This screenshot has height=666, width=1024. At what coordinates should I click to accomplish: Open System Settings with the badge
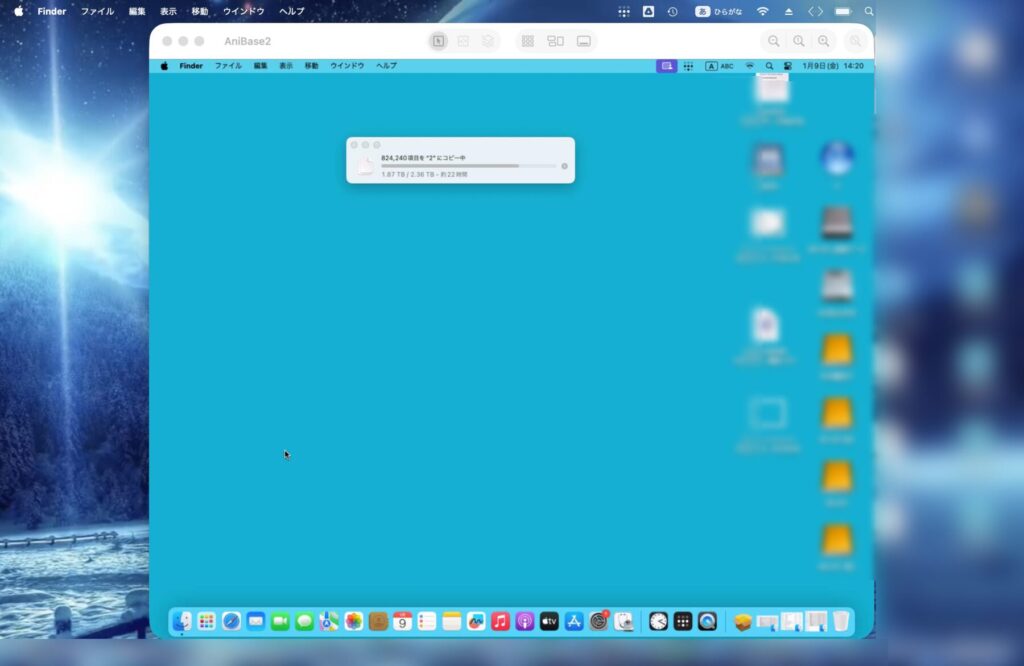[599, 621]
